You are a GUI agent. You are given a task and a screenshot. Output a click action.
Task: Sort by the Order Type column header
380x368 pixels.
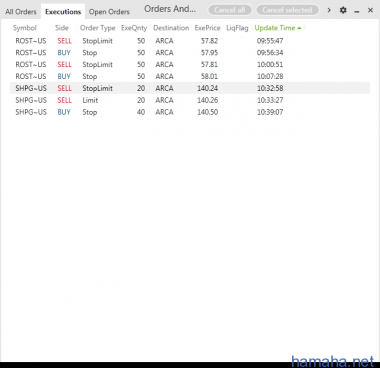pyautogui.click(x=97, y=28)
